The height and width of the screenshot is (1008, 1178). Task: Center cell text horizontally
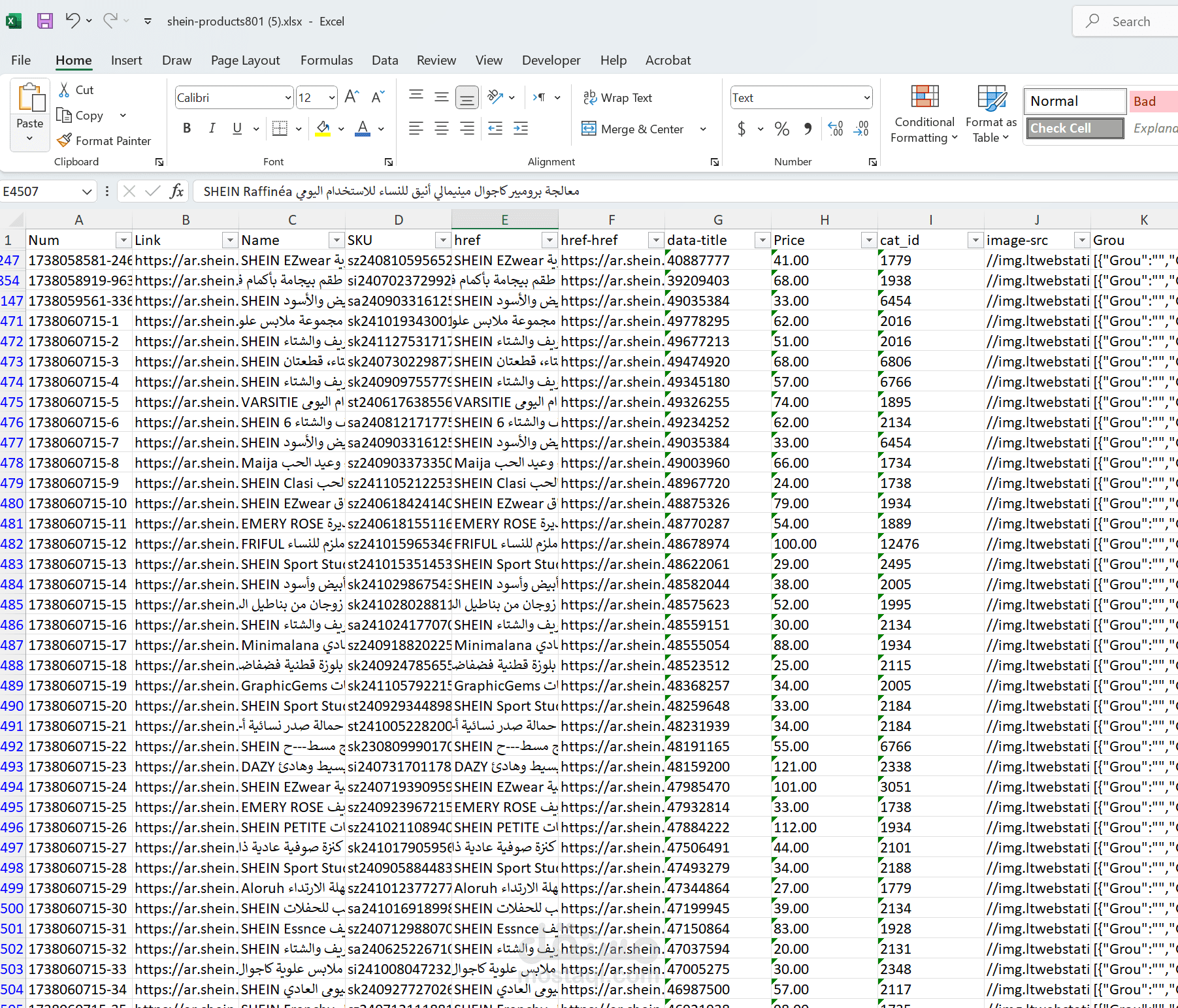(x=442, y=128)
